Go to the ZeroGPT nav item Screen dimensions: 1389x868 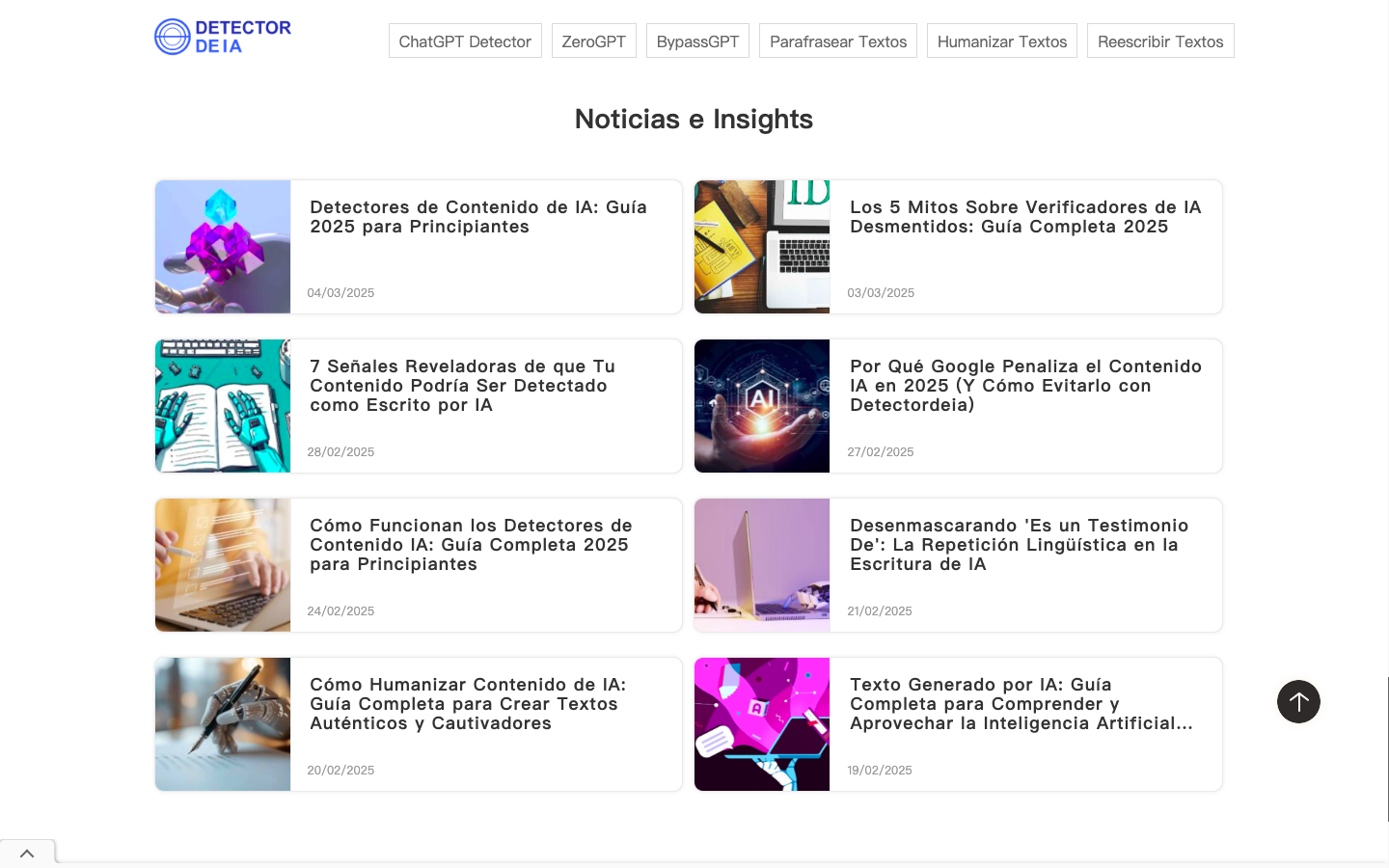[x=594, y=41]
